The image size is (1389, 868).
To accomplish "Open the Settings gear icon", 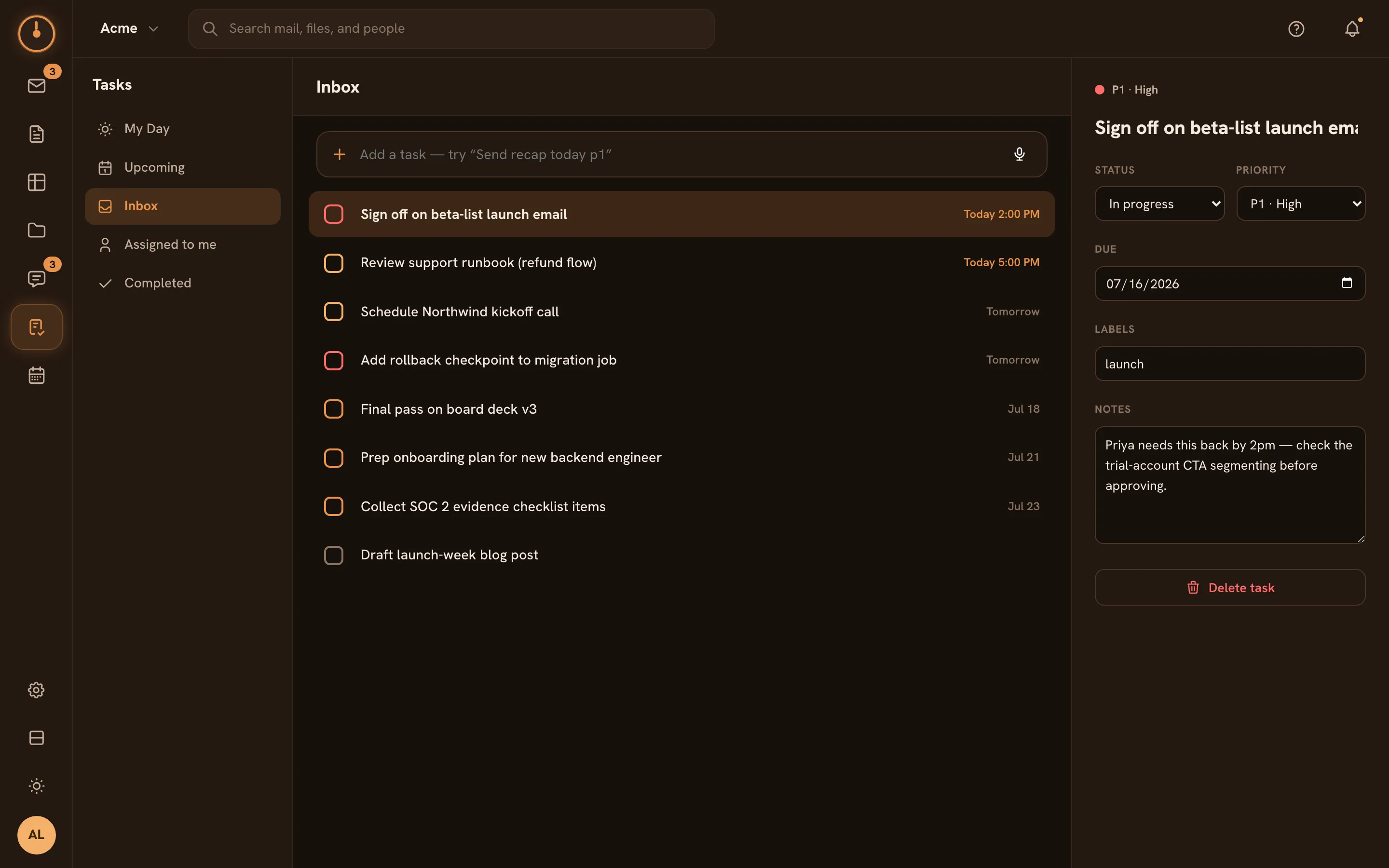I will [36, 690].
